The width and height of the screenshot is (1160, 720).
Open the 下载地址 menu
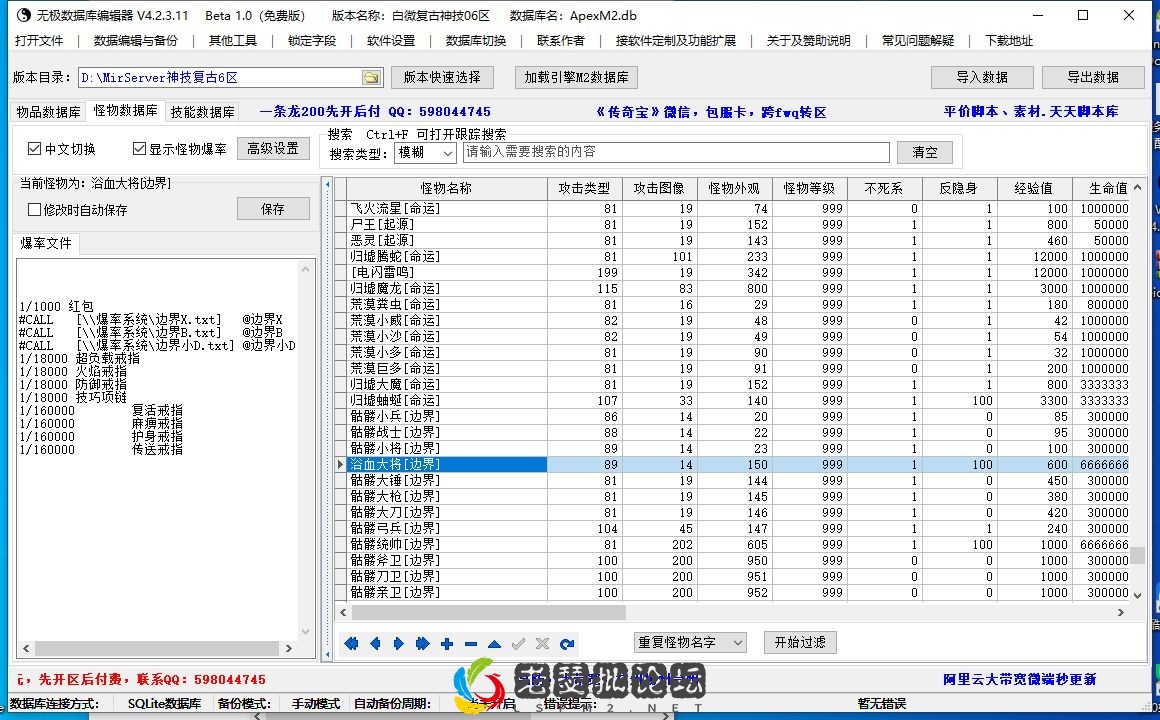[x=1008, y=41]
